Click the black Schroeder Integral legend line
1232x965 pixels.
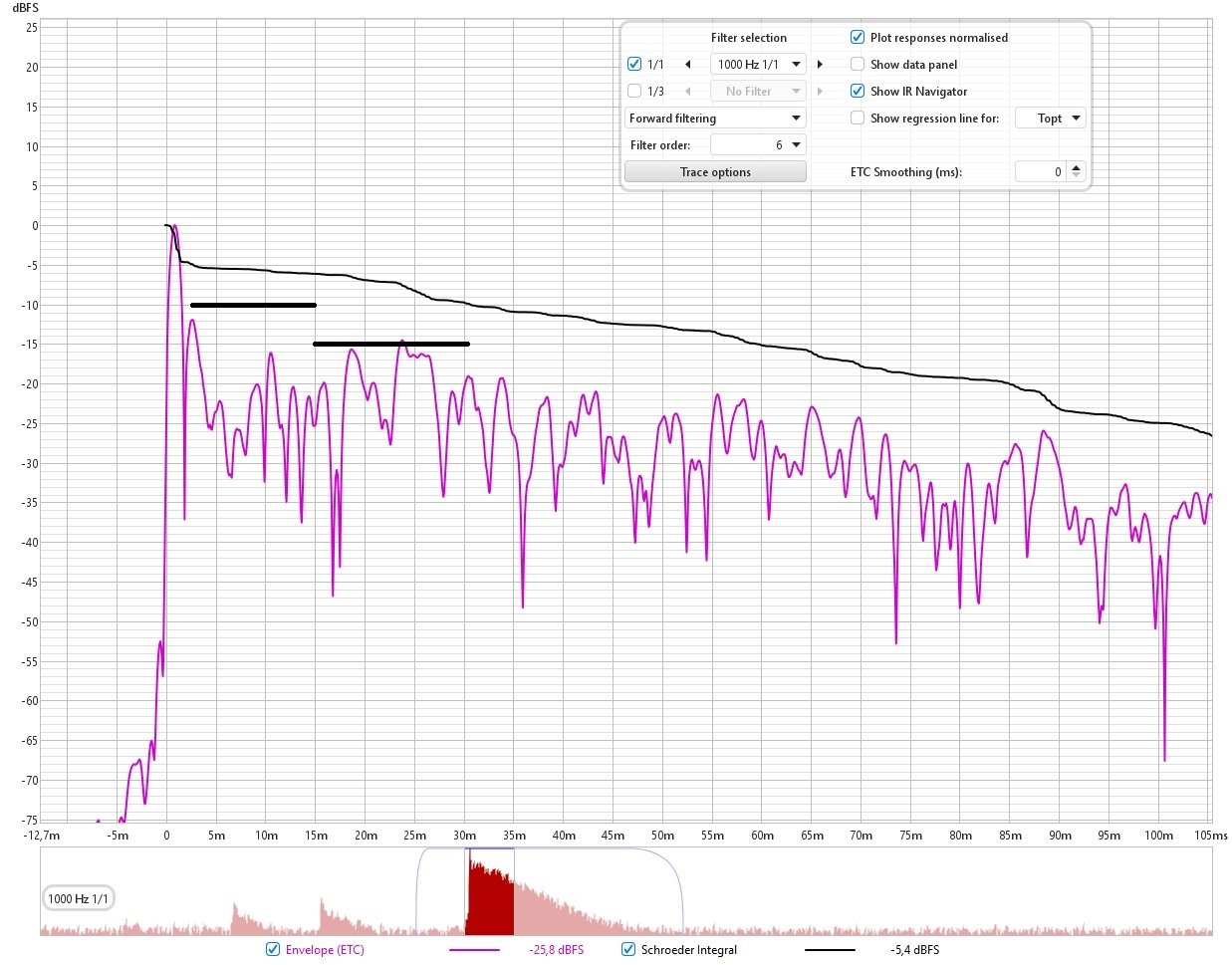[x=829, y=950]
